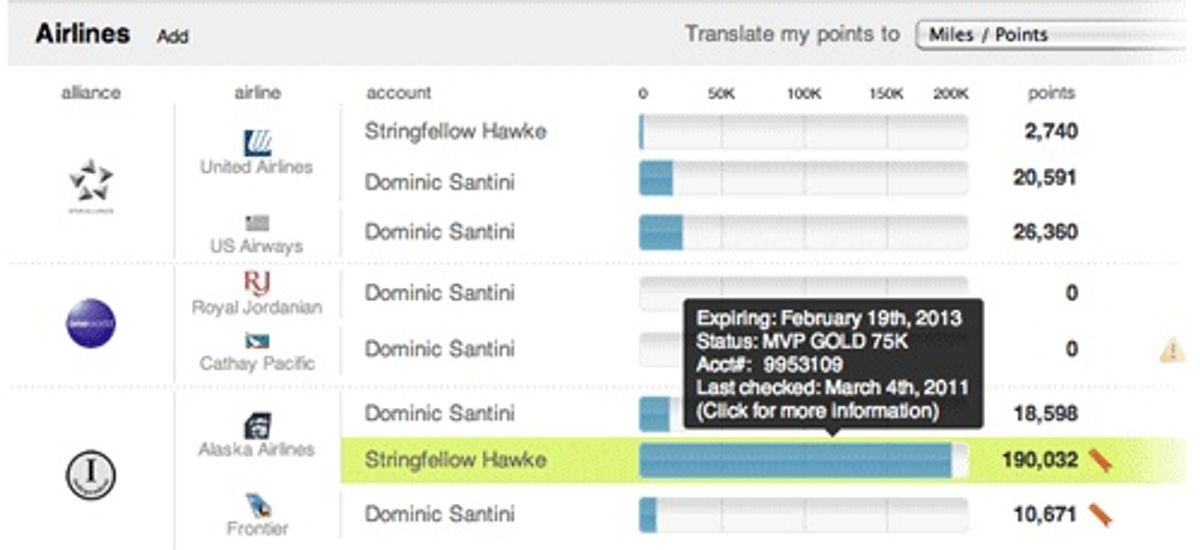Click the 190,032 points progress bar
This screenshot has width=1200, height=550.
[x=800, y=460]
